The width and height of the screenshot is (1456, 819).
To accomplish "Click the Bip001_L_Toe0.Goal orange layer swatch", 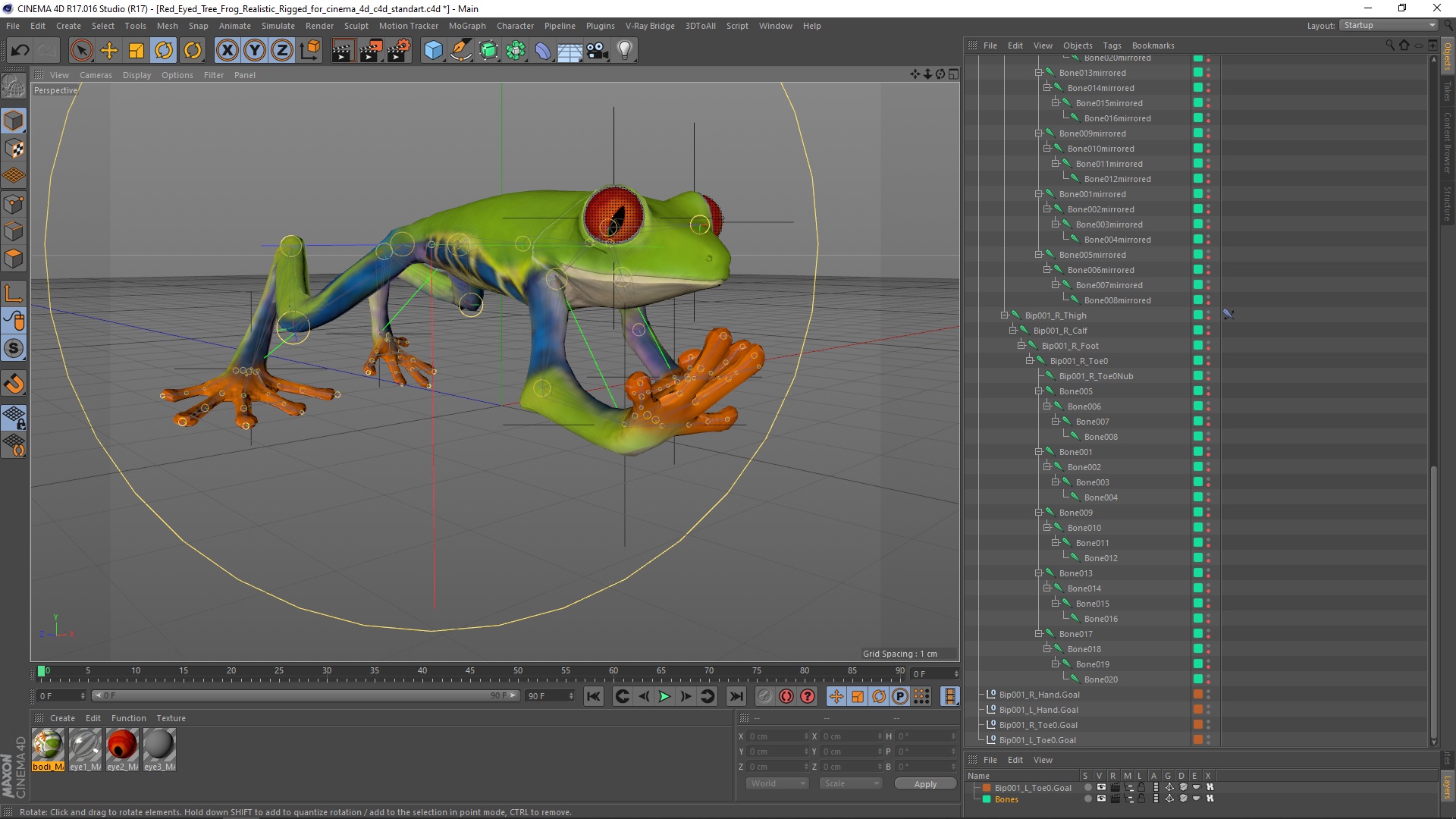I will point(987,788).
